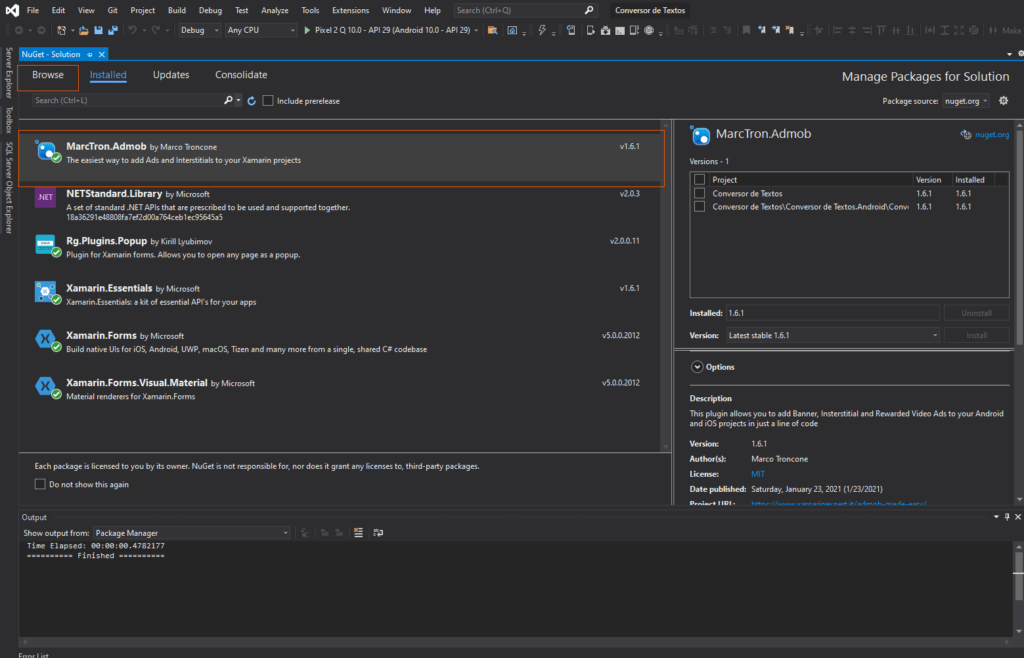Click the Visual Studio logo icon
The image size is (1024, 658).
tap(12, 10)
